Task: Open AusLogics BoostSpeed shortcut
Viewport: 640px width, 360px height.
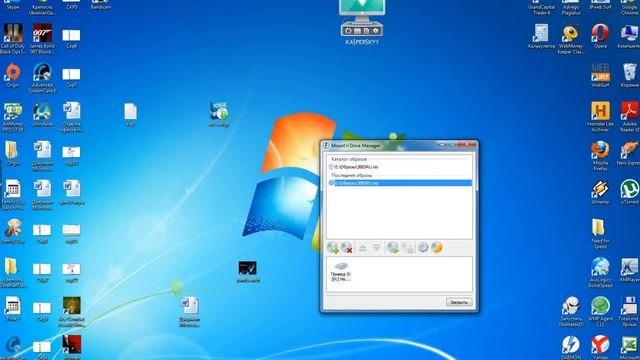Action: click(x=600, y=273)
